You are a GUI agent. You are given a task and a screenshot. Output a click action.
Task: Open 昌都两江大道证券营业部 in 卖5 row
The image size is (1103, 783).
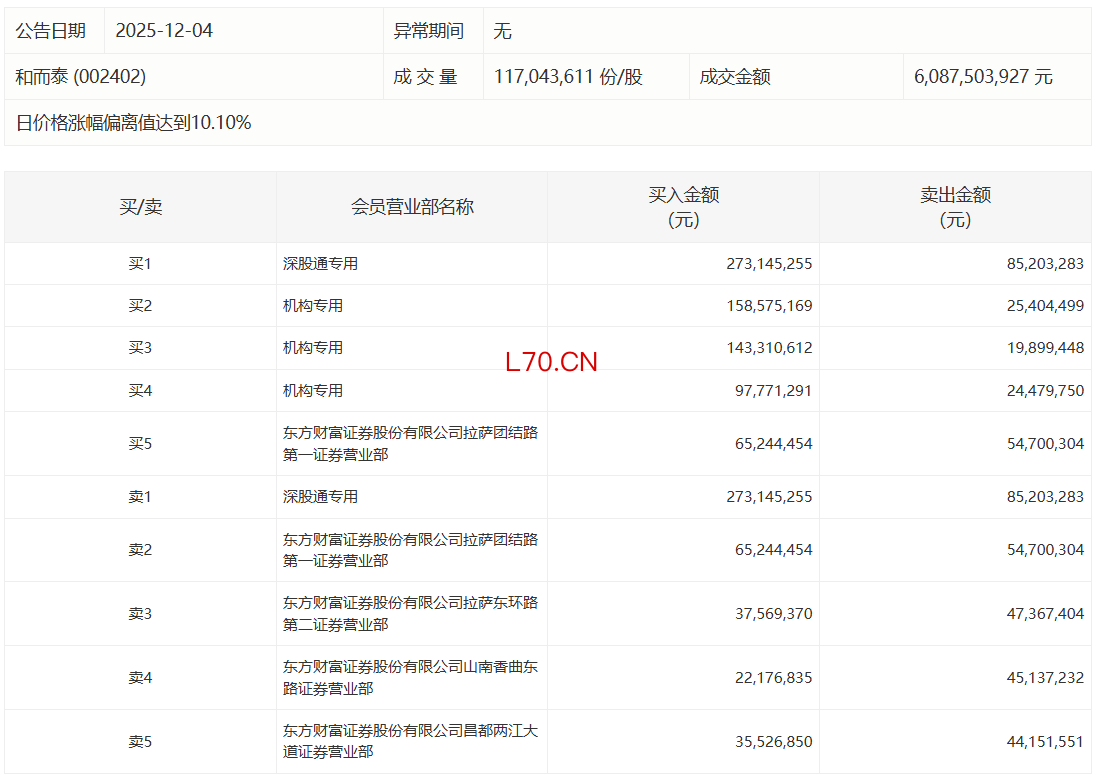410,741
